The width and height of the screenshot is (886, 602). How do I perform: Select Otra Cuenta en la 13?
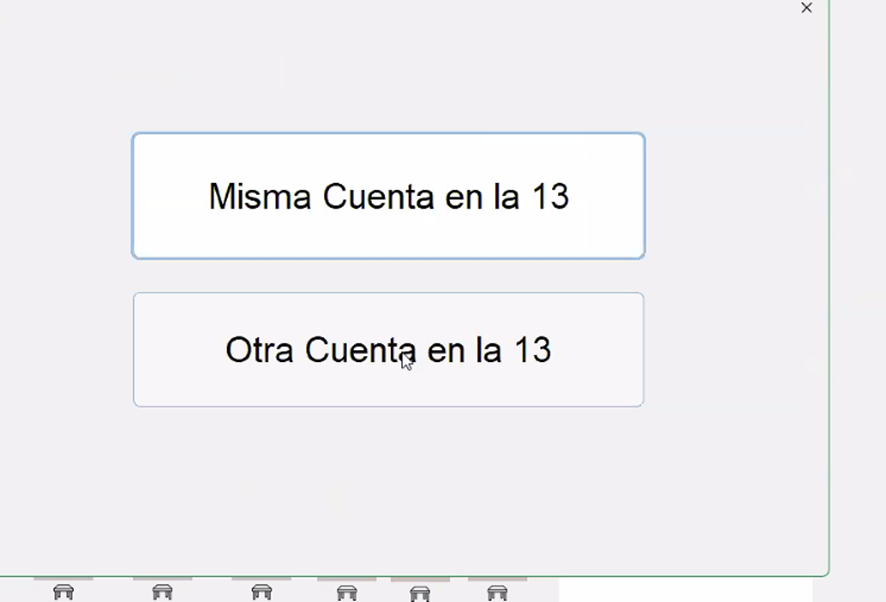388,349
